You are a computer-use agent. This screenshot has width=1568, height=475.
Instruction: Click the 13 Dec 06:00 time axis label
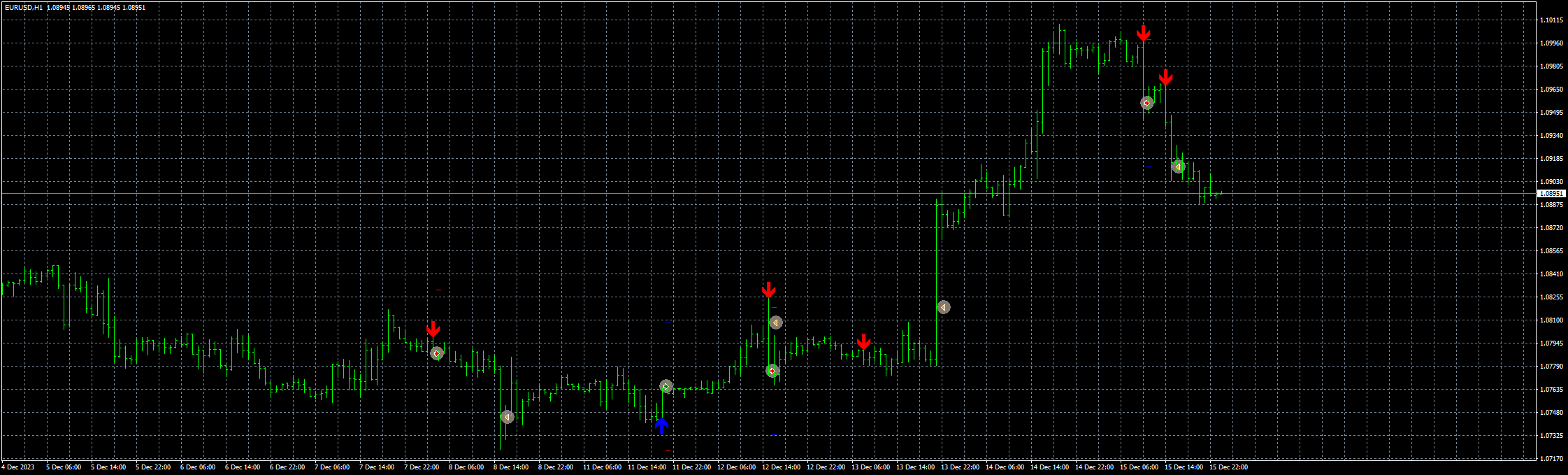(x=870, y=467)
